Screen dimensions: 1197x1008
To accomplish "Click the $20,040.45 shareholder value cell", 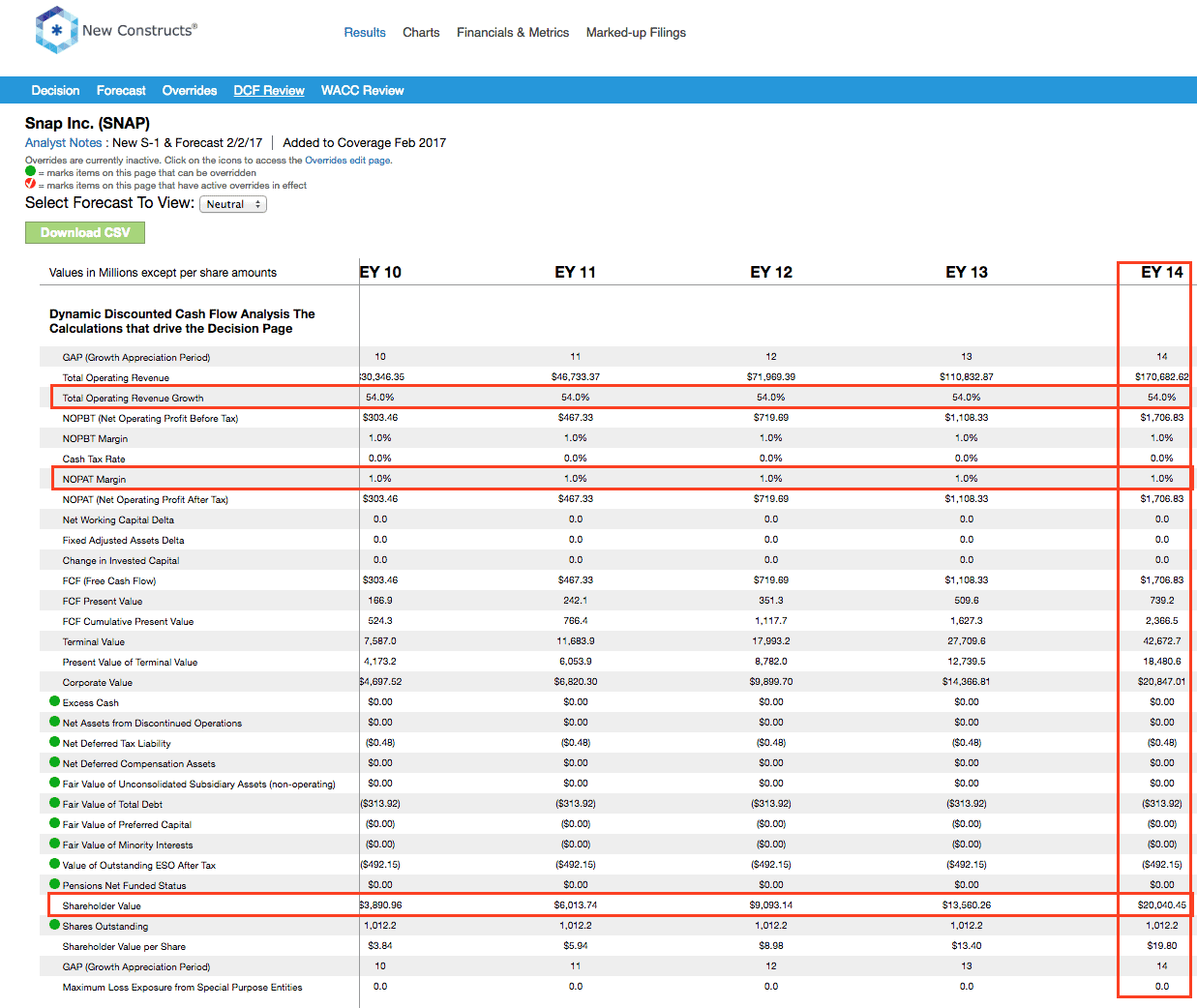I will tap(1162, 905).
